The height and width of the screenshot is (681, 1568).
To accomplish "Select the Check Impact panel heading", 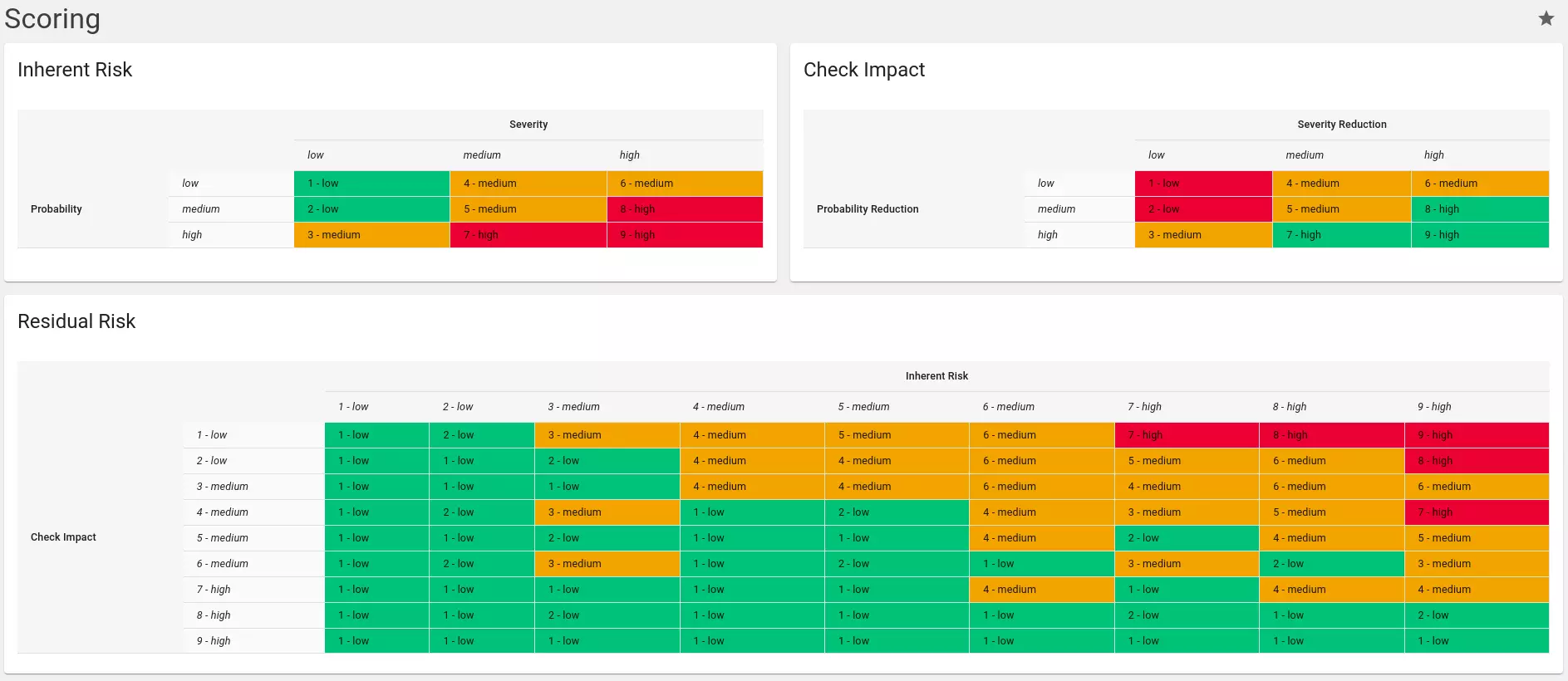I will (864, 70).
